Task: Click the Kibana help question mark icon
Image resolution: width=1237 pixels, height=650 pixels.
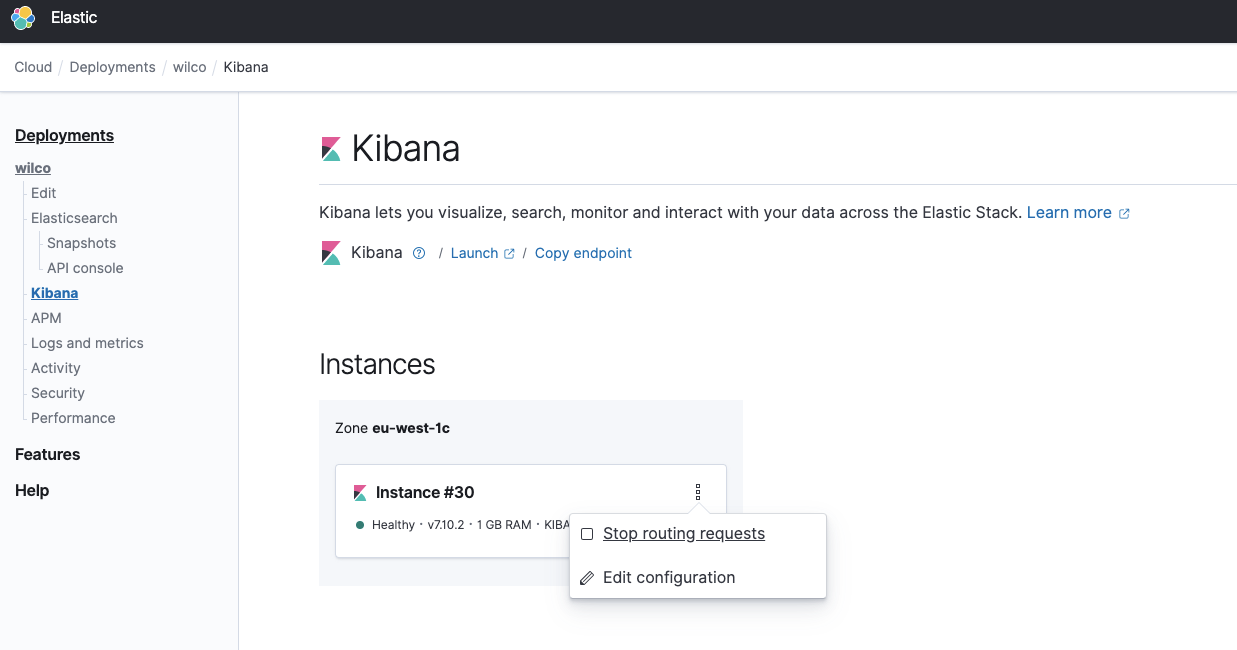Action: (420, 254)
